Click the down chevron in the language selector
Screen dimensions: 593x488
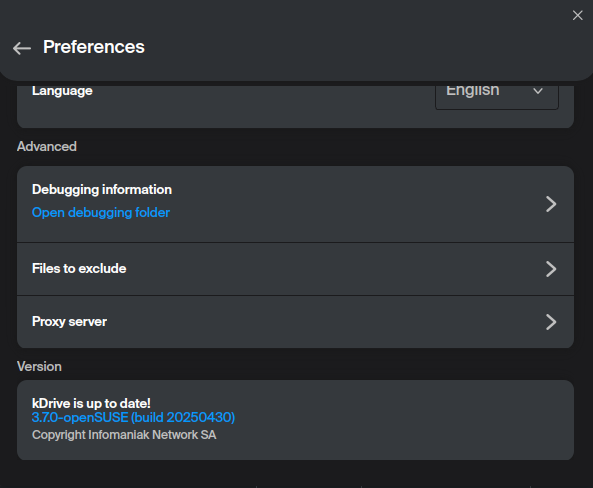tap(538, 91)
